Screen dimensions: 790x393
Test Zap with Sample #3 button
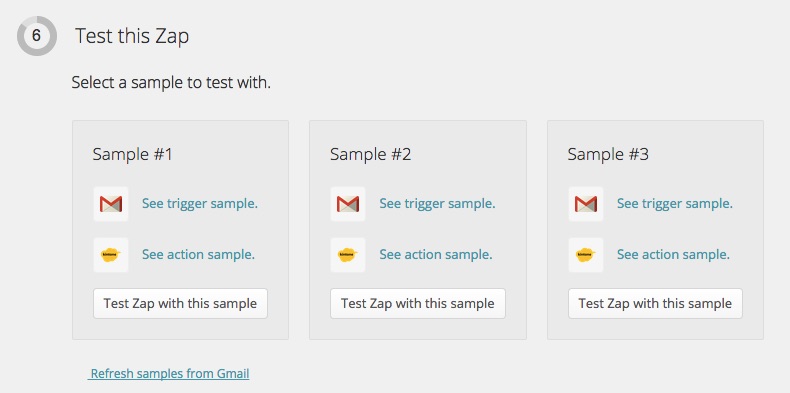click(655, 303)
